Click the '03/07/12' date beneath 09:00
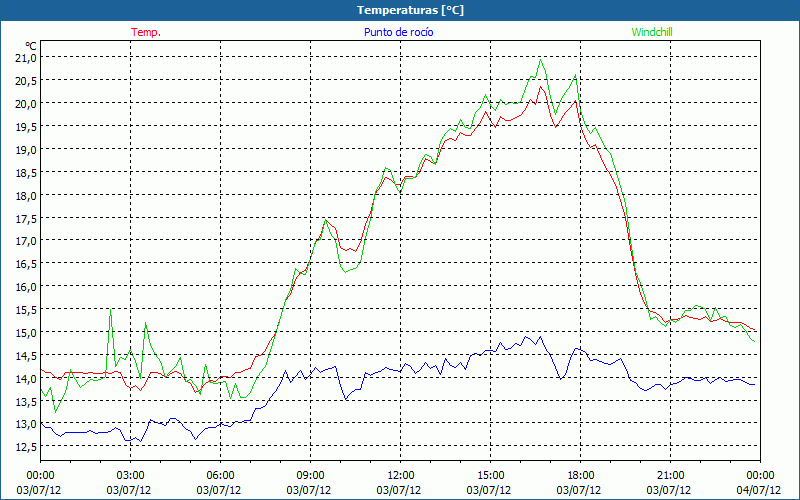This screenshot has height=500, width=800. point(309,491)
